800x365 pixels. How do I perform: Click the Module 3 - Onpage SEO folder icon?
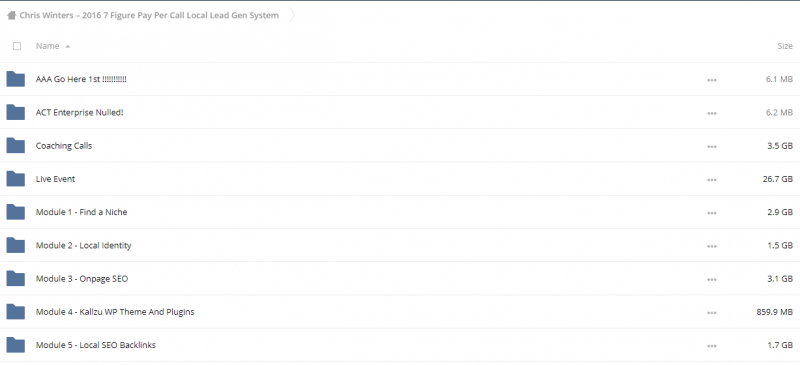coord(16,279)
